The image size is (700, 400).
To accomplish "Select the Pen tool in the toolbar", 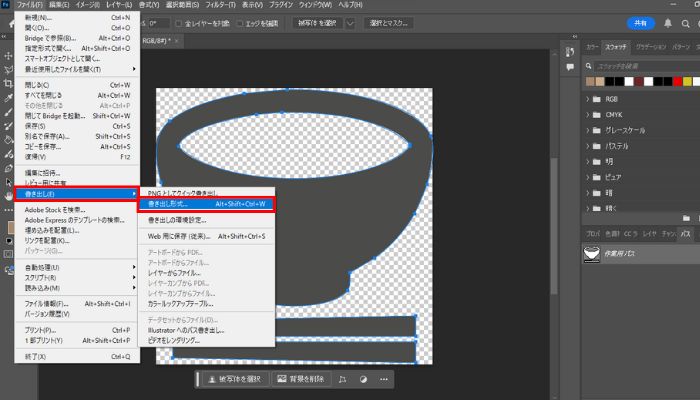I will (8, 168).
